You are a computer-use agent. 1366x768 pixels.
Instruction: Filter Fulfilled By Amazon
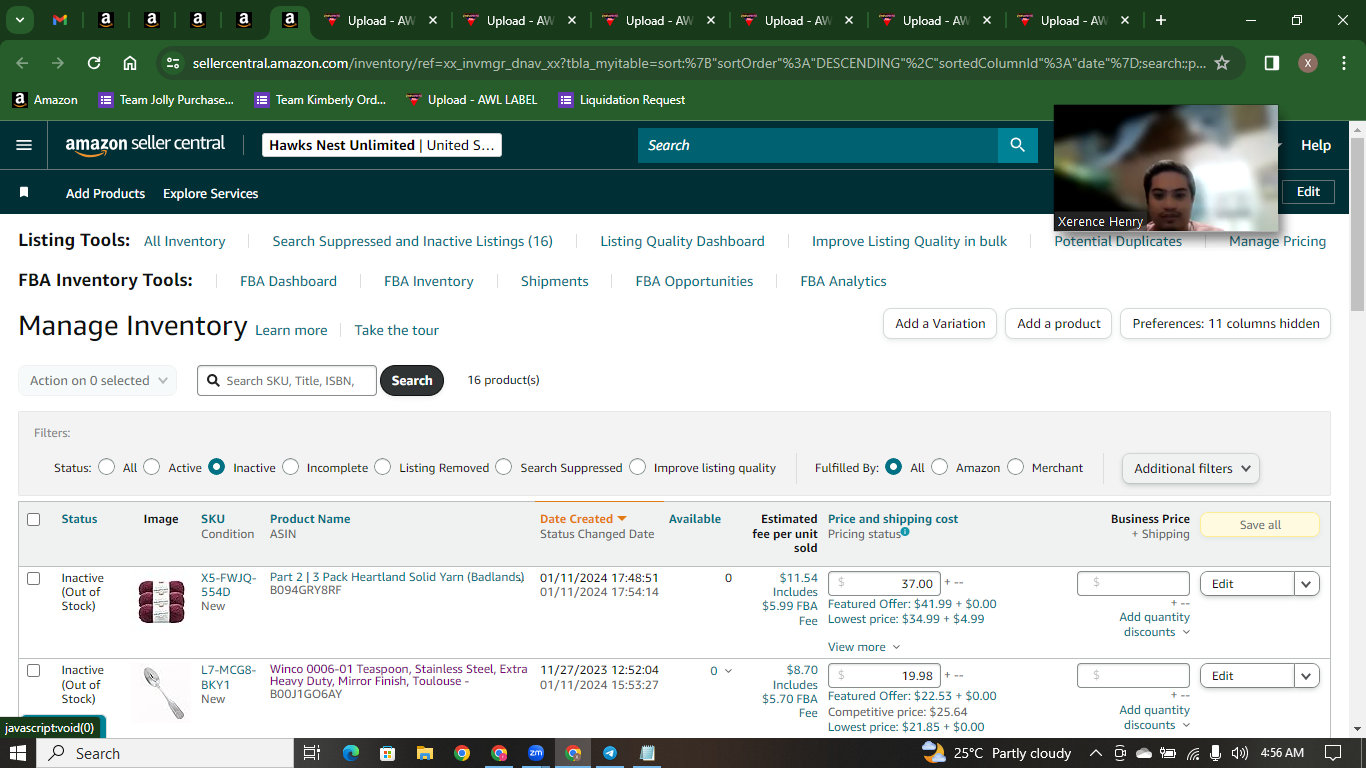point(940,467)
